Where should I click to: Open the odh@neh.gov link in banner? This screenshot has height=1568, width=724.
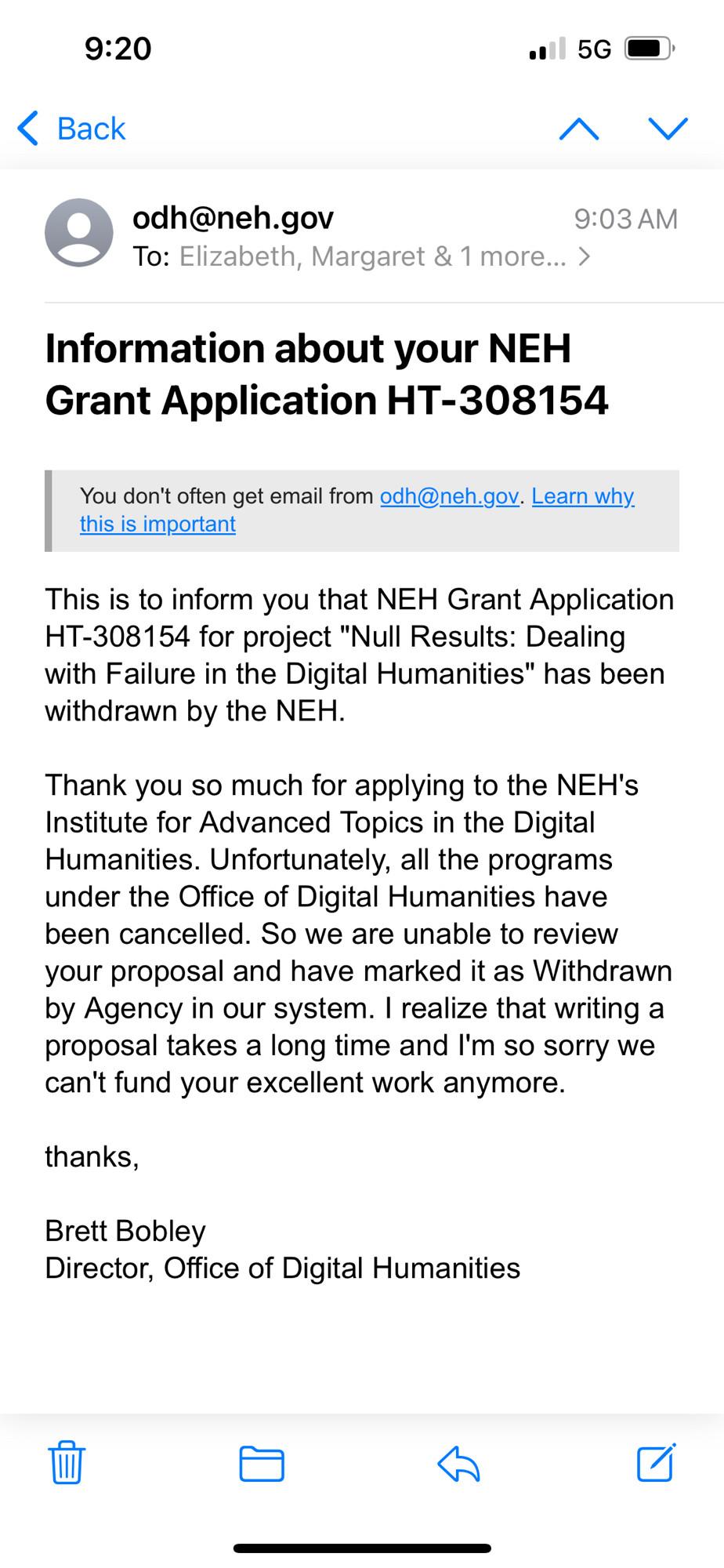pos(449,496)
